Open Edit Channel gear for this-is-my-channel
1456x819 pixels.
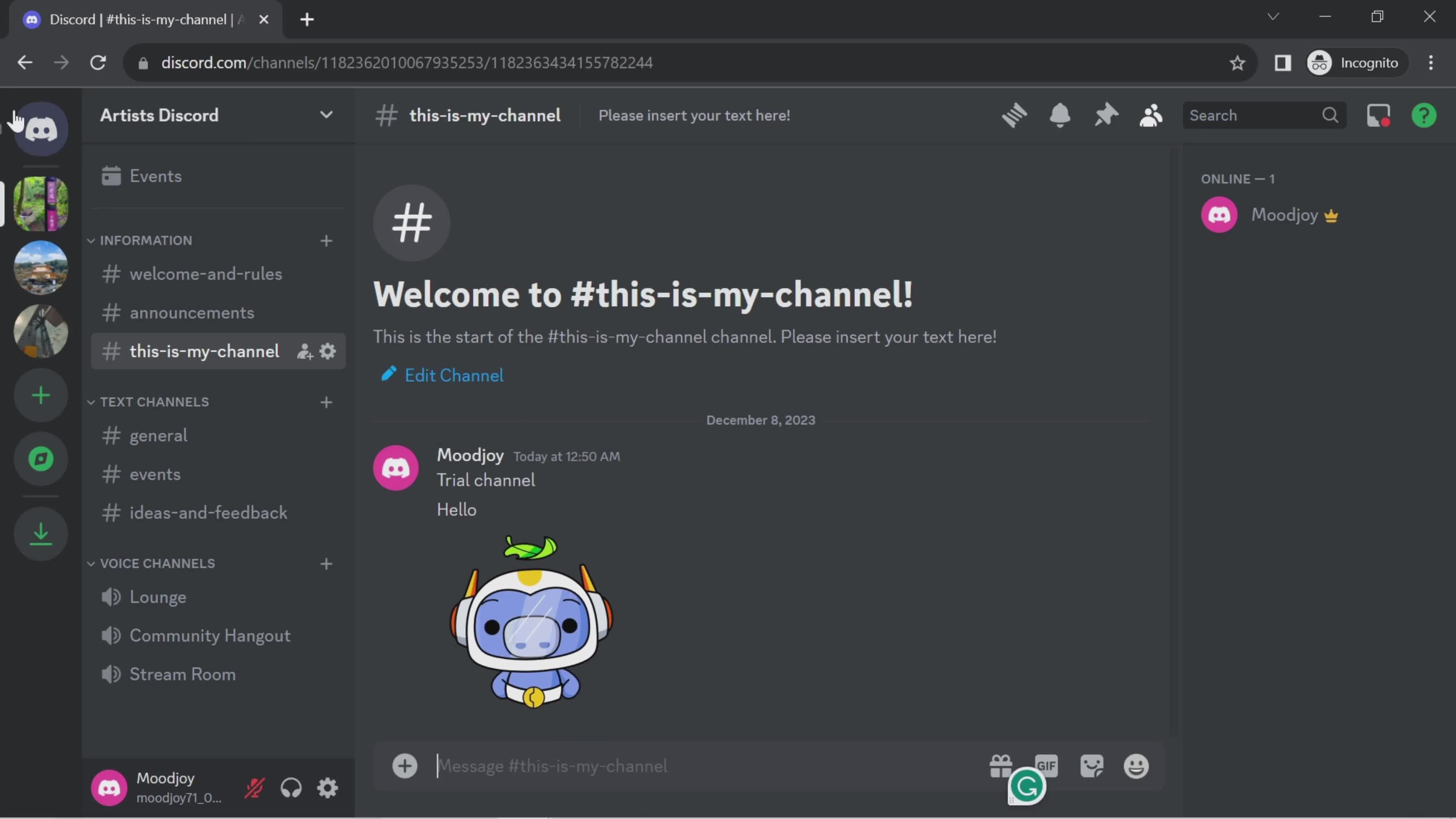328,351
